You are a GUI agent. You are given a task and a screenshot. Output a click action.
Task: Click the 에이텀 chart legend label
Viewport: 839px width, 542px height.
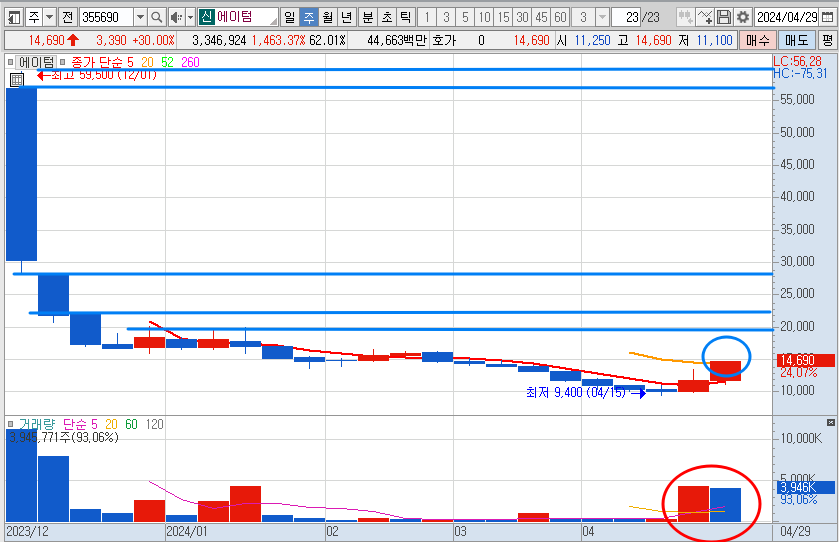(36, 62)
